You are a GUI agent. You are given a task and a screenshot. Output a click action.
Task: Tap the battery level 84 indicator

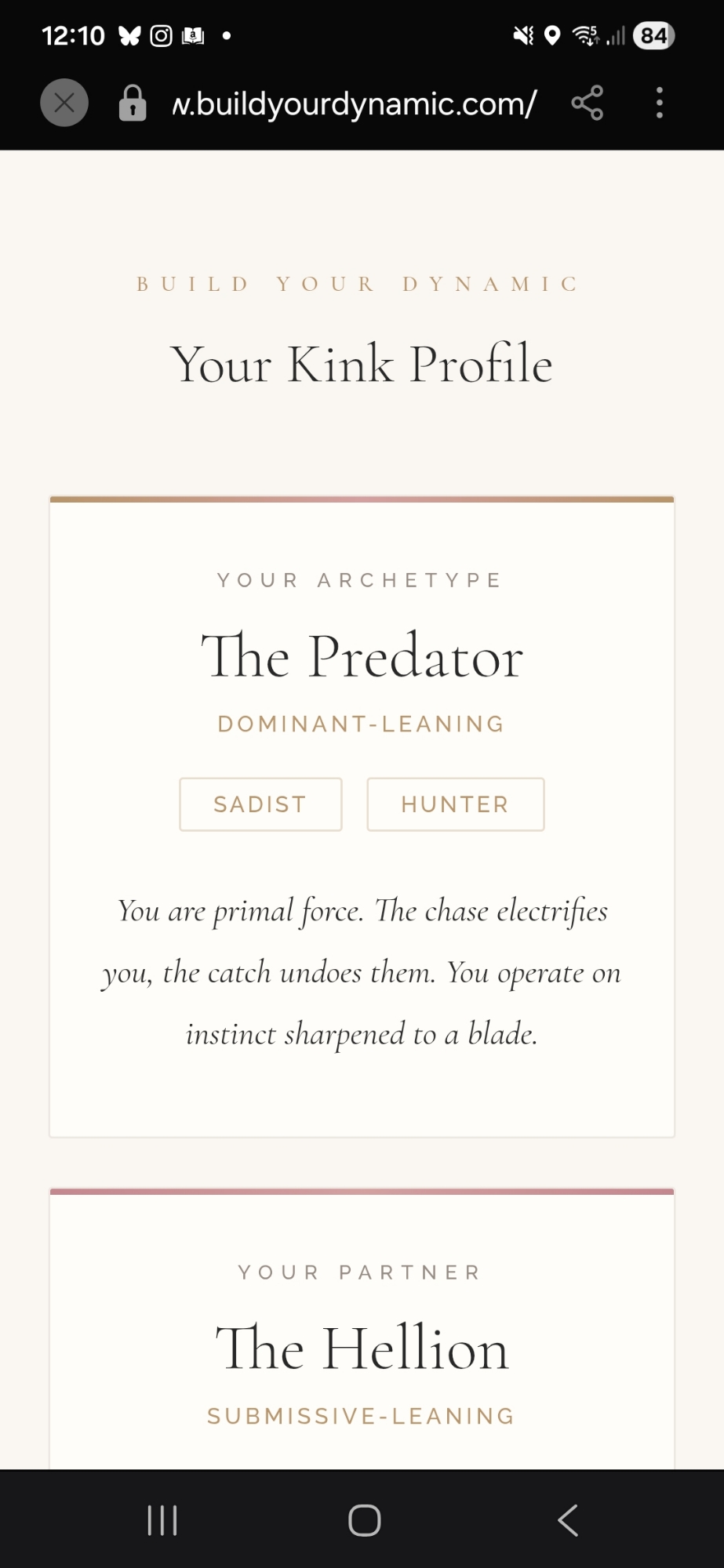[653, 36]
